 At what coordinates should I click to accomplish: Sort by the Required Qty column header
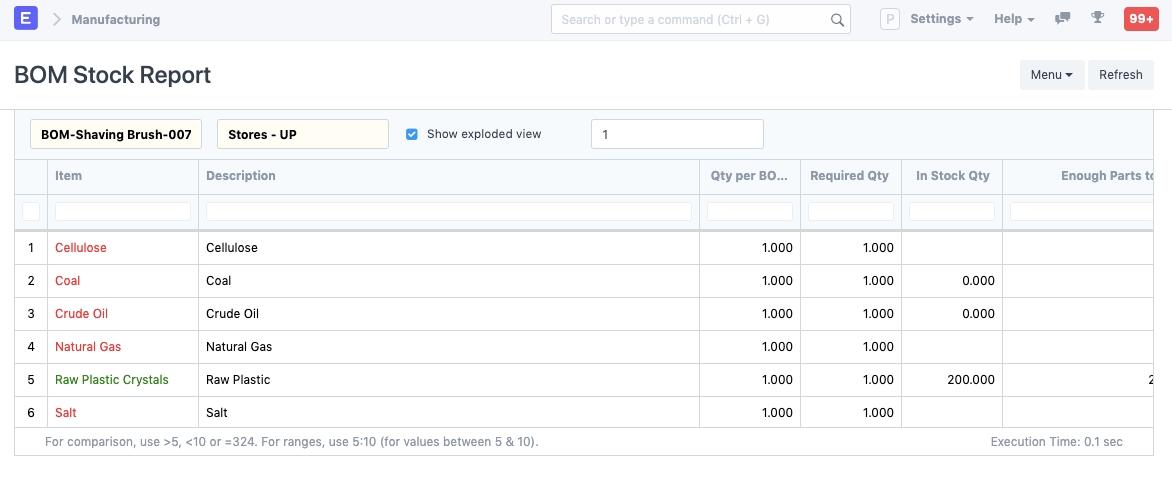[x=849, y=176]
